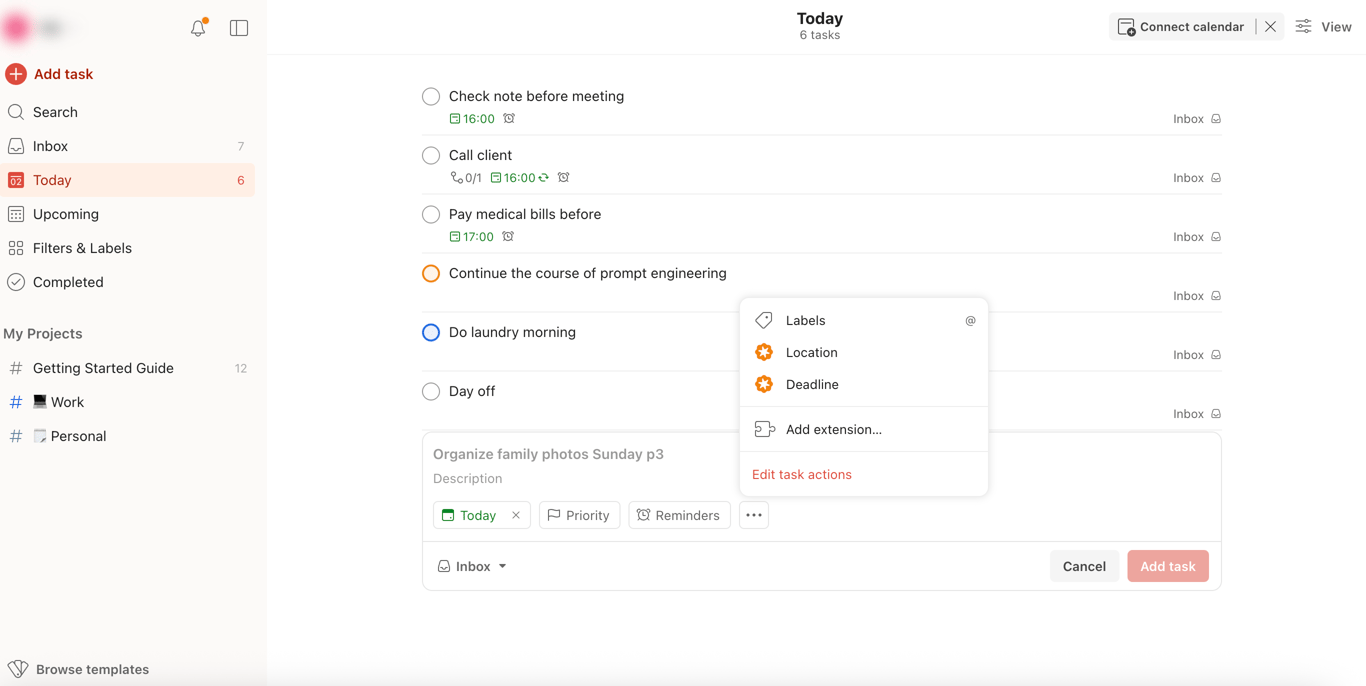
Task: Dismiss the Connect calendar banner
Action: 1270,27
